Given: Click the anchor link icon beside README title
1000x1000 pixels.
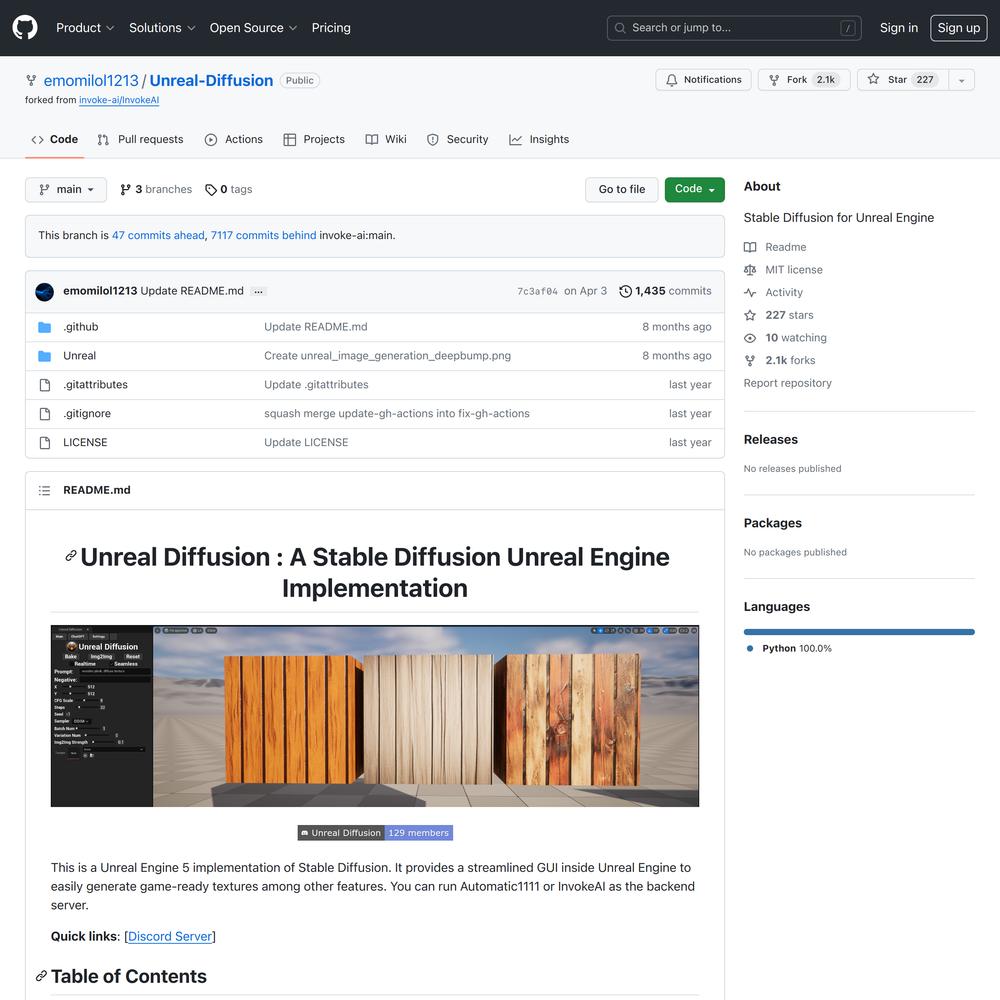Looking at the screenshot, I should (x=71, y=556).
